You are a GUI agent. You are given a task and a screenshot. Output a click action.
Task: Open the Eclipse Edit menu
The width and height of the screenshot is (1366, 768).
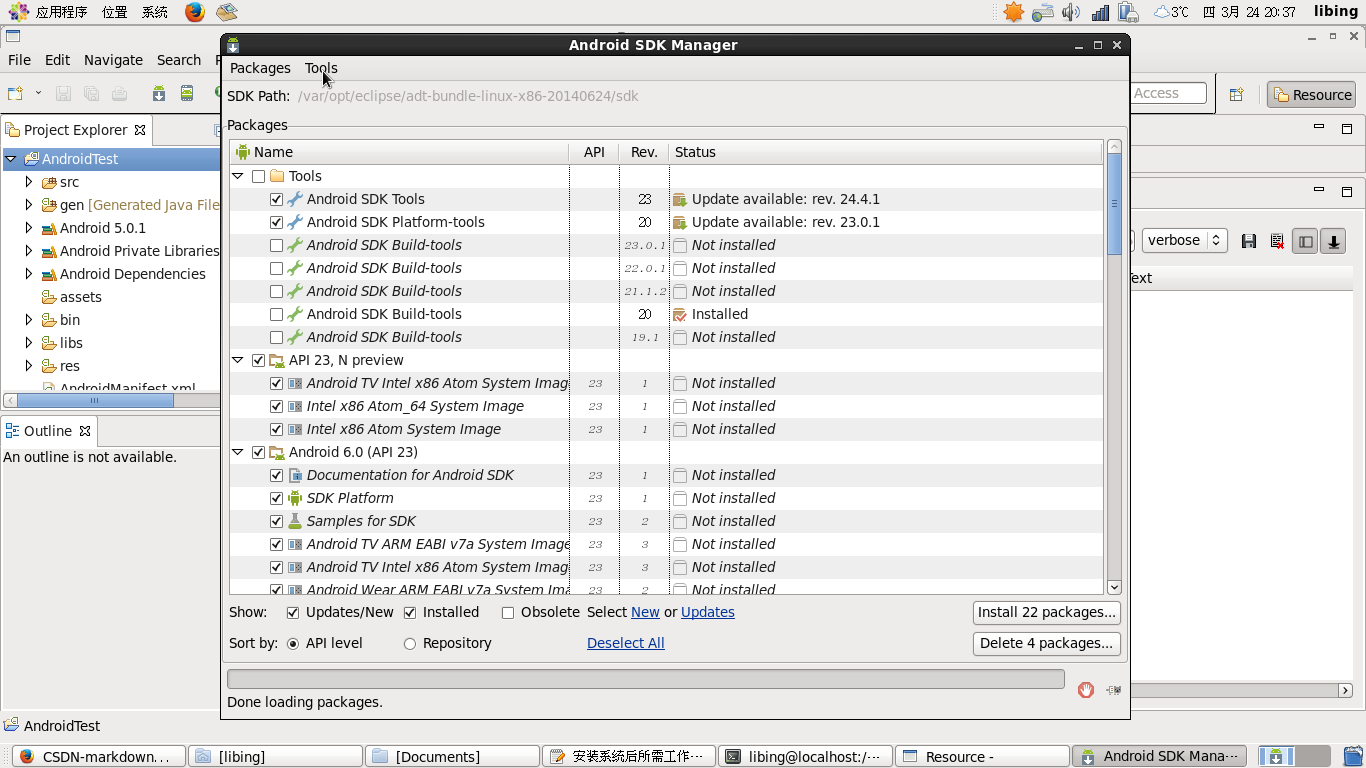57,60
